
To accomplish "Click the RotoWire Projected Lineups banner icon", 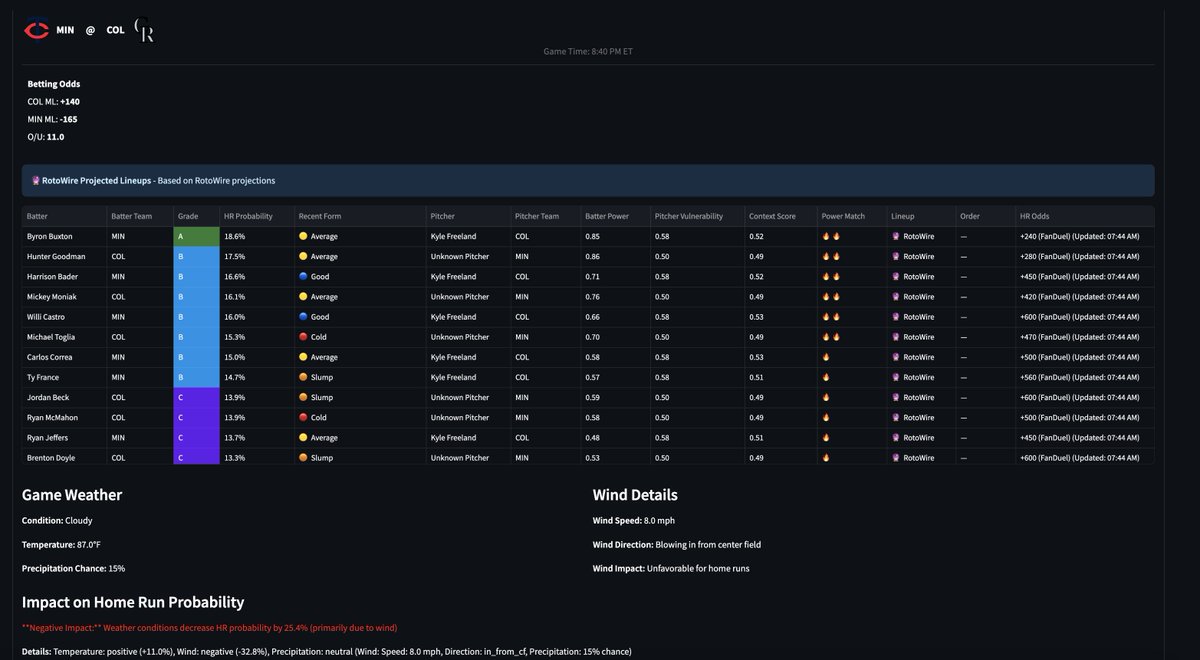I will (36, 181).
